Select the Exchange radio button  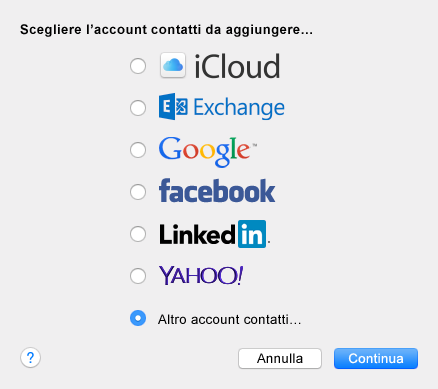pos(138,108)
